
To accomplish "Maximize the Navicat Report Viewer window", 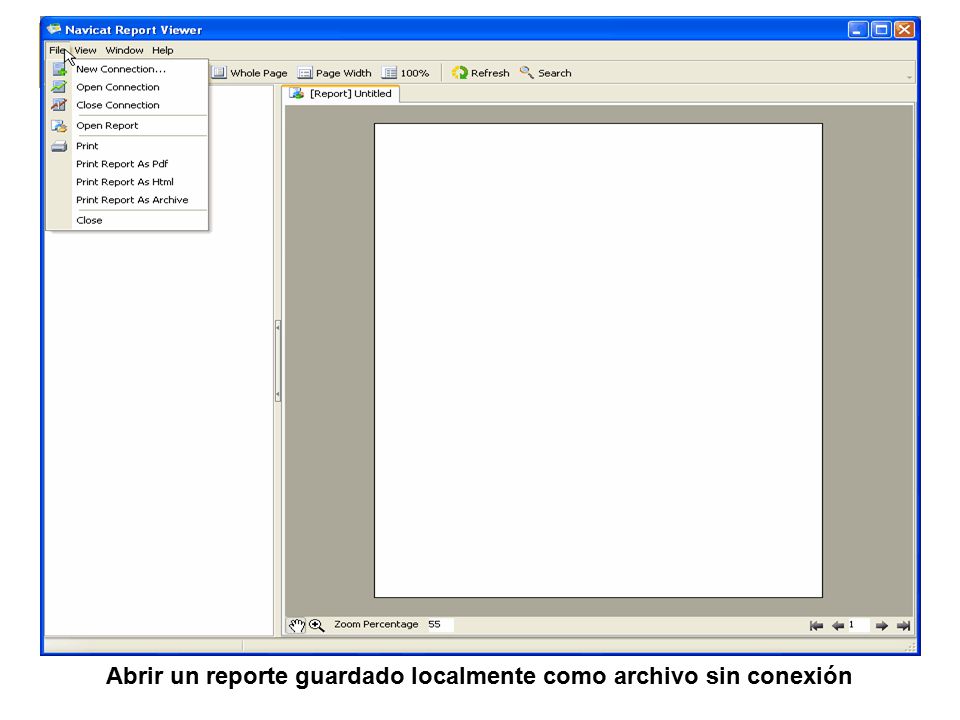I will [881, 29].
